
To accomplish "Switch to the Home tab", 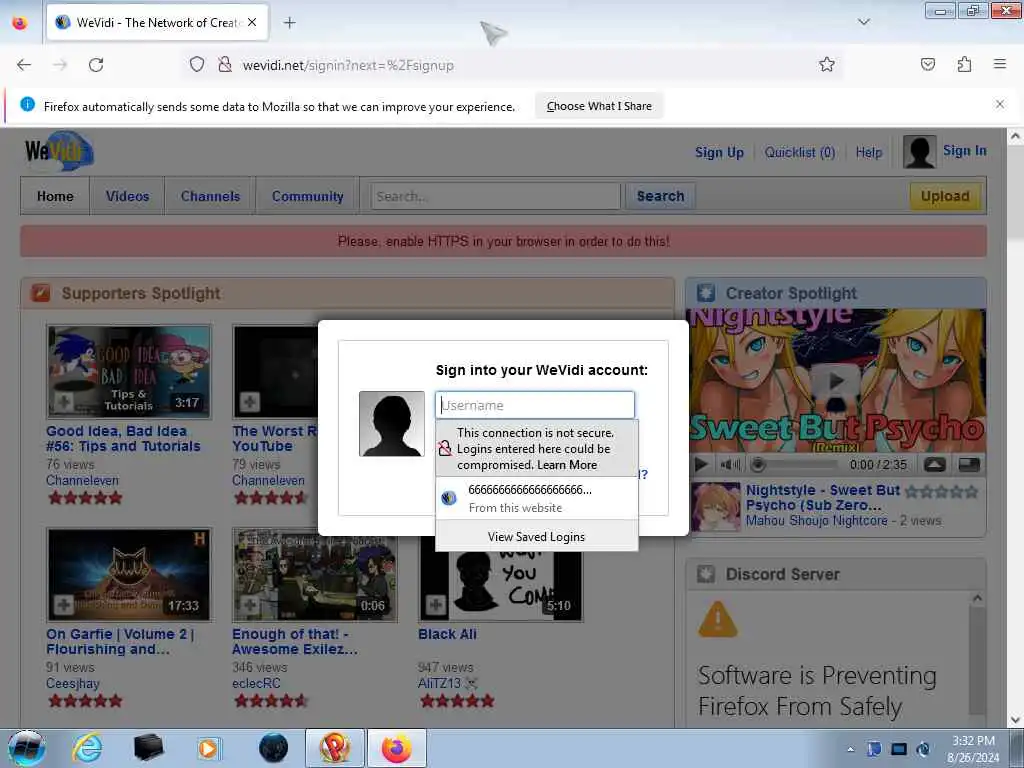I will click(55, 196).
